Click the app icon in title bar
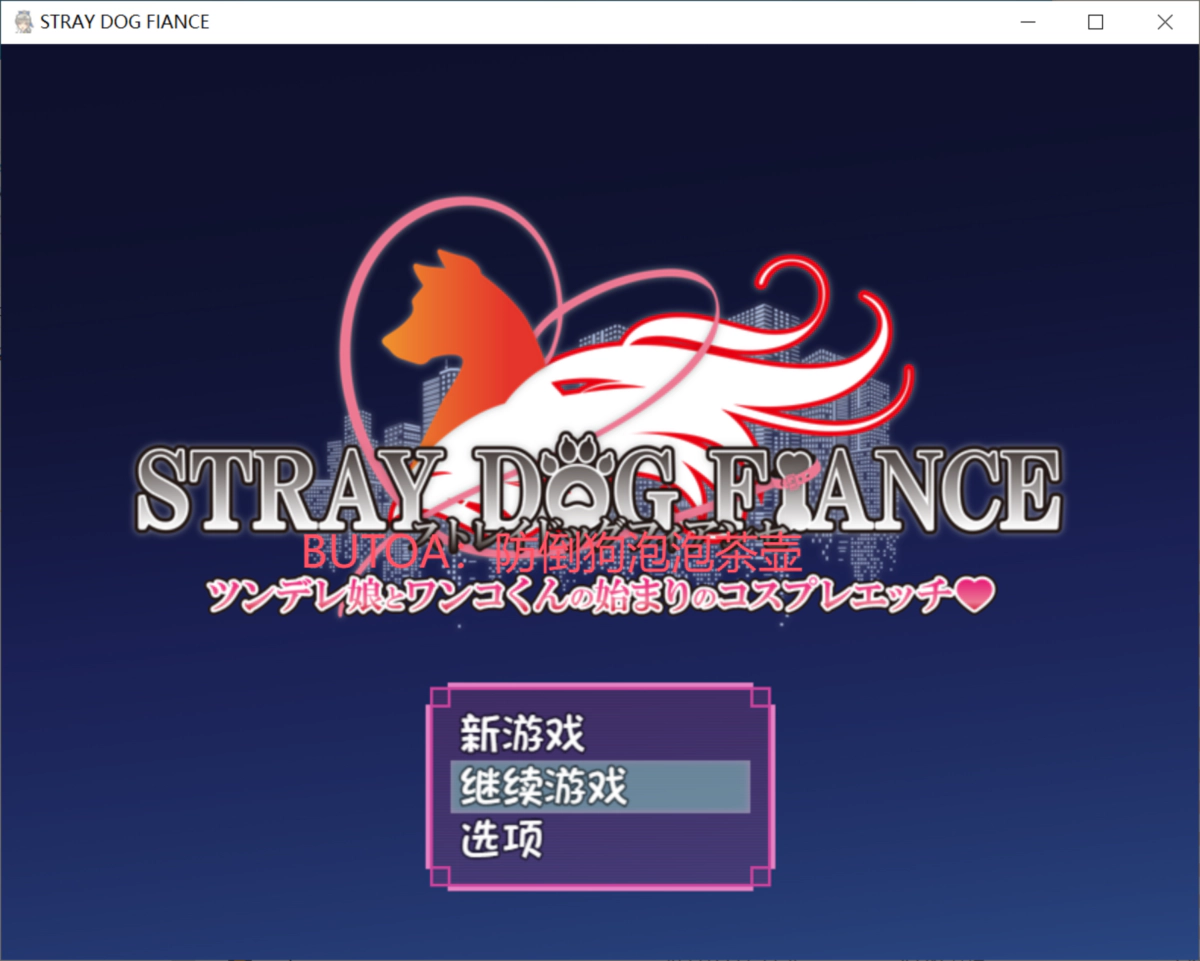The height and width of the screenshot is (961, 1200). [23, 22]
